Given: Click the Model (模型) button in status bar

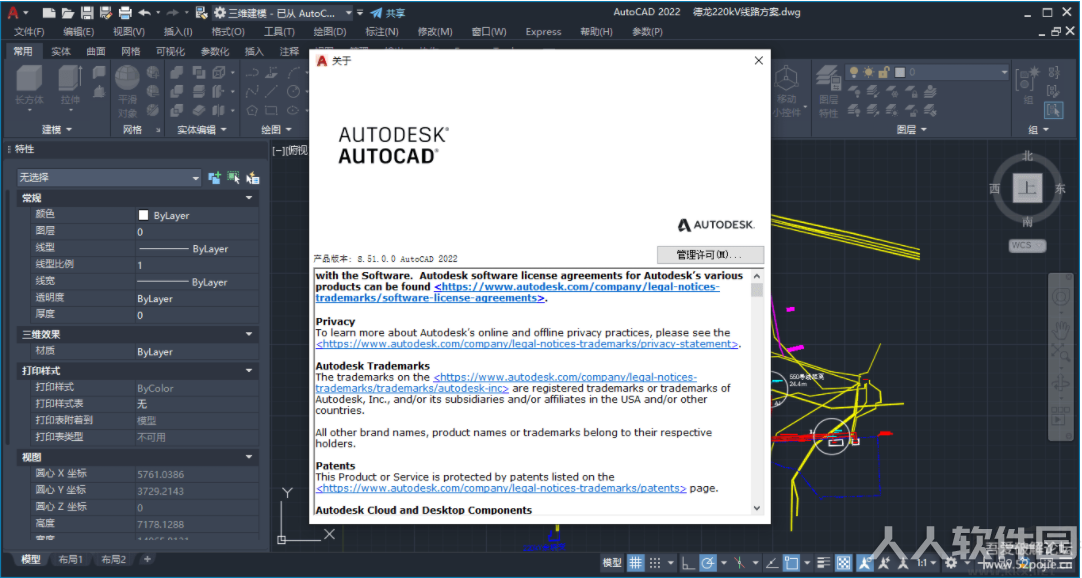Looking at the screenshot, I should point(612,563).
